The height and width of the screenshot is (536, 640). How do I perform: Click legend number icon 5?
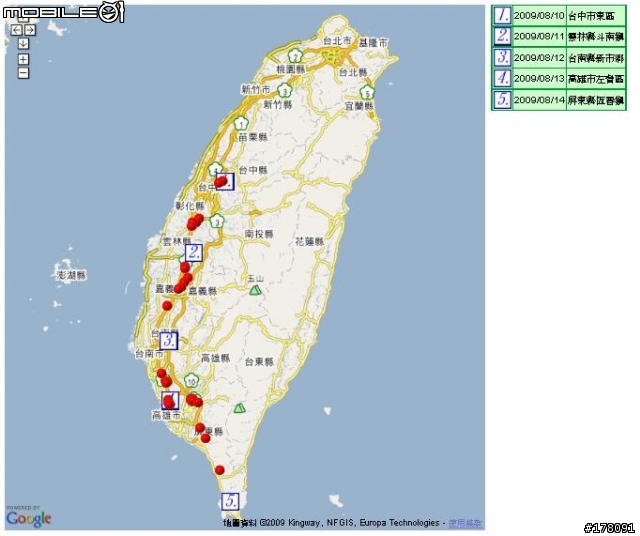point(502,100)
